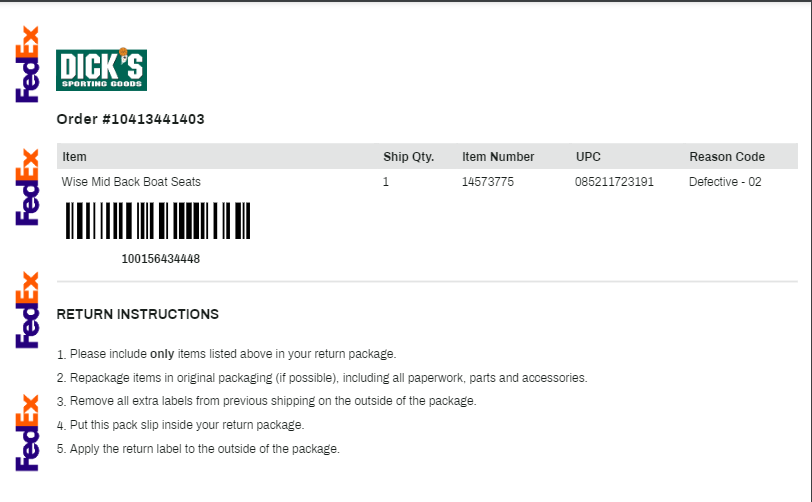Select the barcode number 100156434448
The image size is (812, 502).
(161, 259)
